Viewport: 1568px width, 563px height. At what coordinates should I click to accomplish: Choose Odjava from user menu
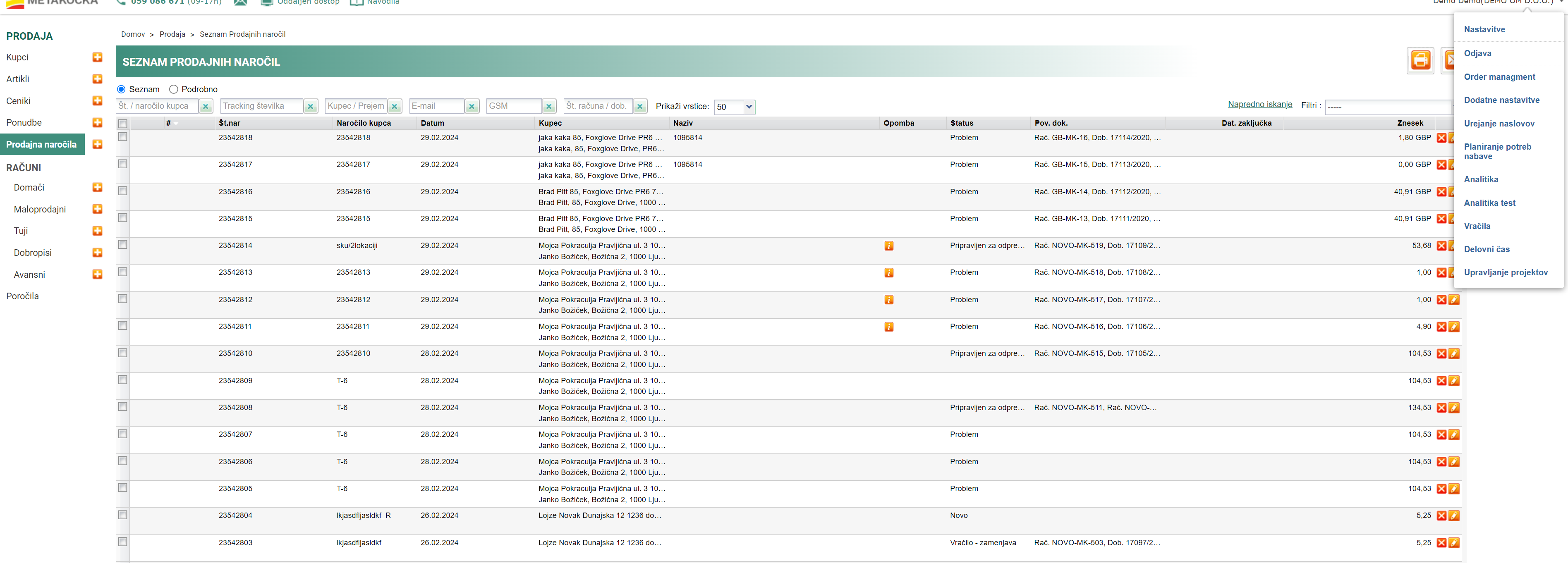click(x=1477, y=54)
